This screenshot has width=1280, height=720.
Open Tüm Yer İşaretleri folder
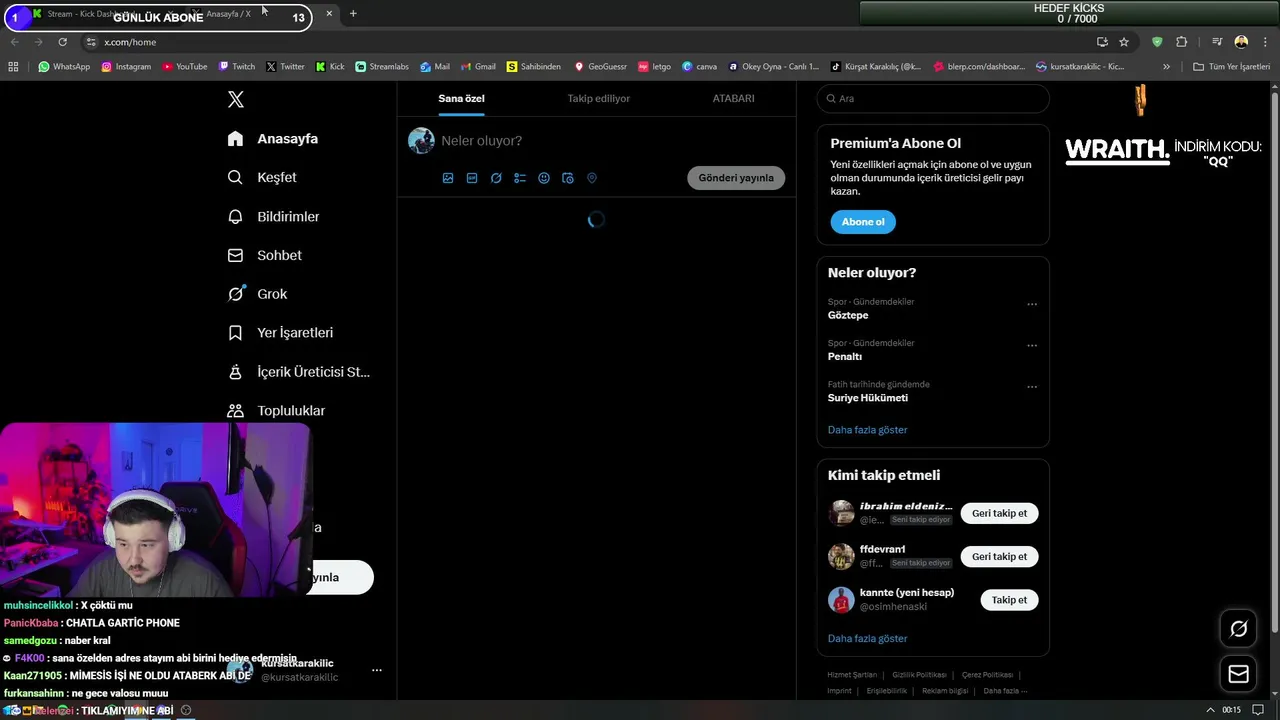(x=1231, y=67)
